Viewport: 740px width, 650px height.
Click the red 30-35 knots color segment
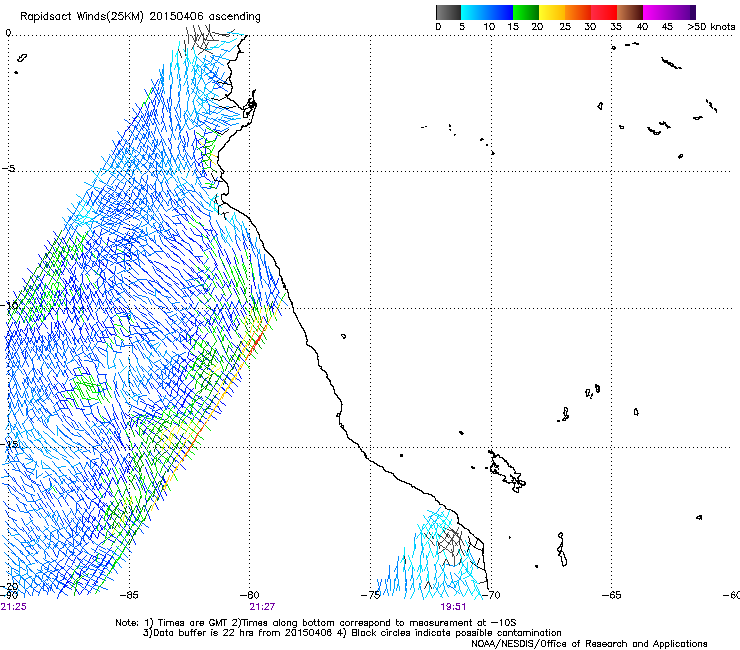pos(604,12)
